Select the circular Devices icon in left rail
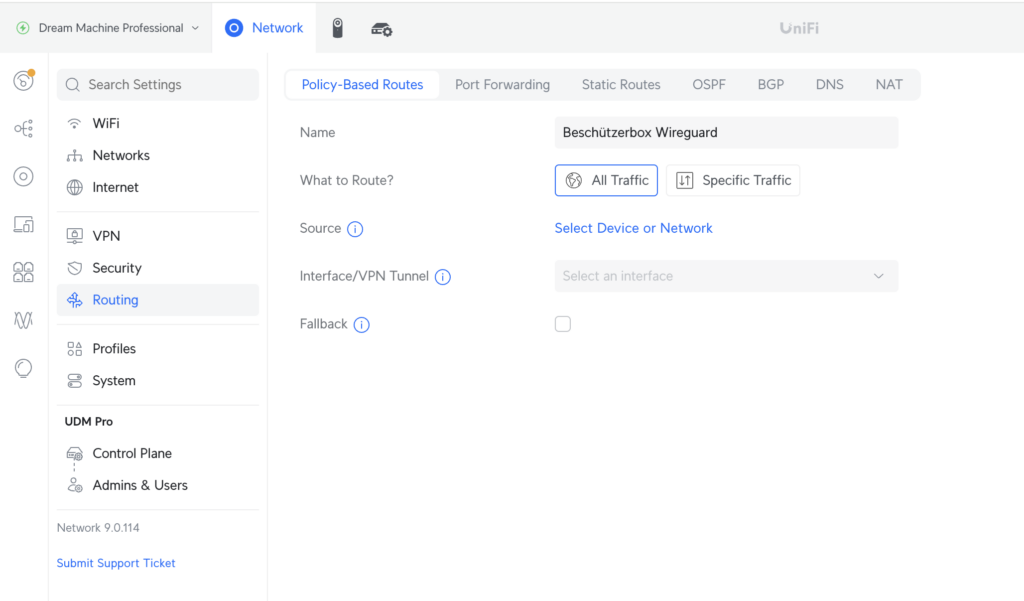The height and width of the screenshot is (601, 1024). point(23,176)
